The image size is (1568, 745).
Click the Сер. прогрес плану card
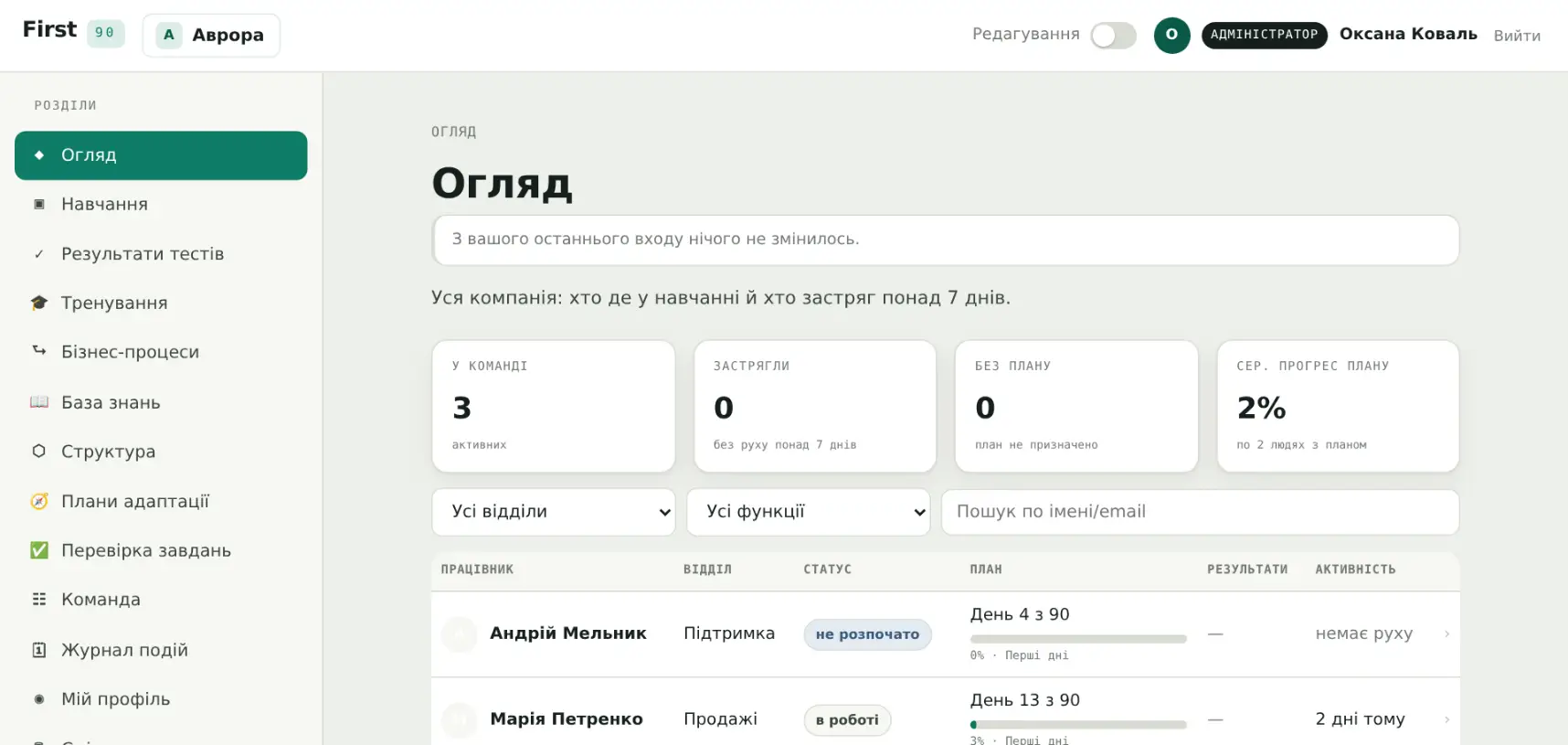1338,406
